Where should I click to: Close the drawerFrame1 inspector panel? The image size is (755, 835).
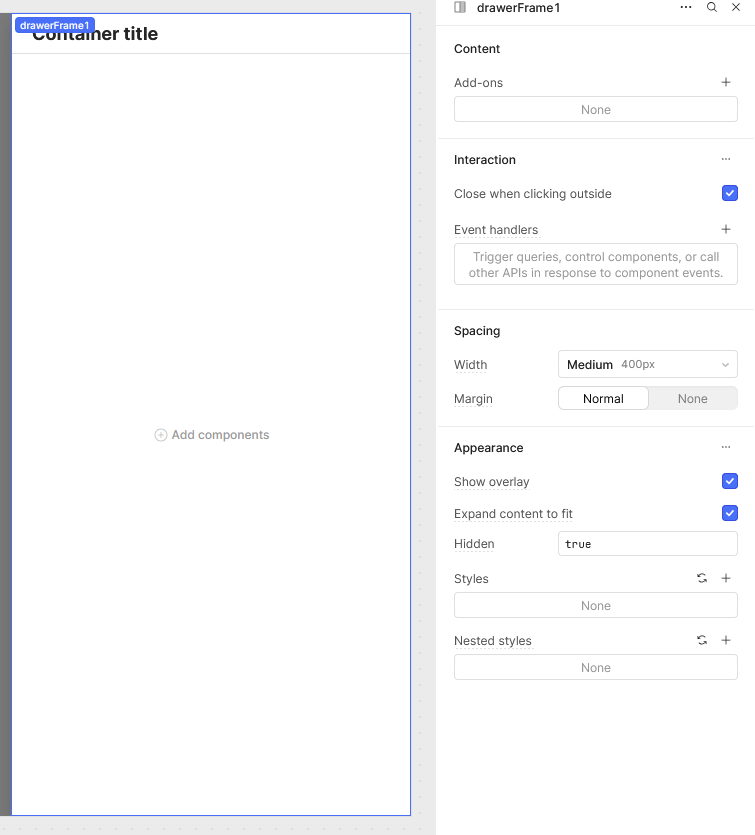[x=736, y=7]
